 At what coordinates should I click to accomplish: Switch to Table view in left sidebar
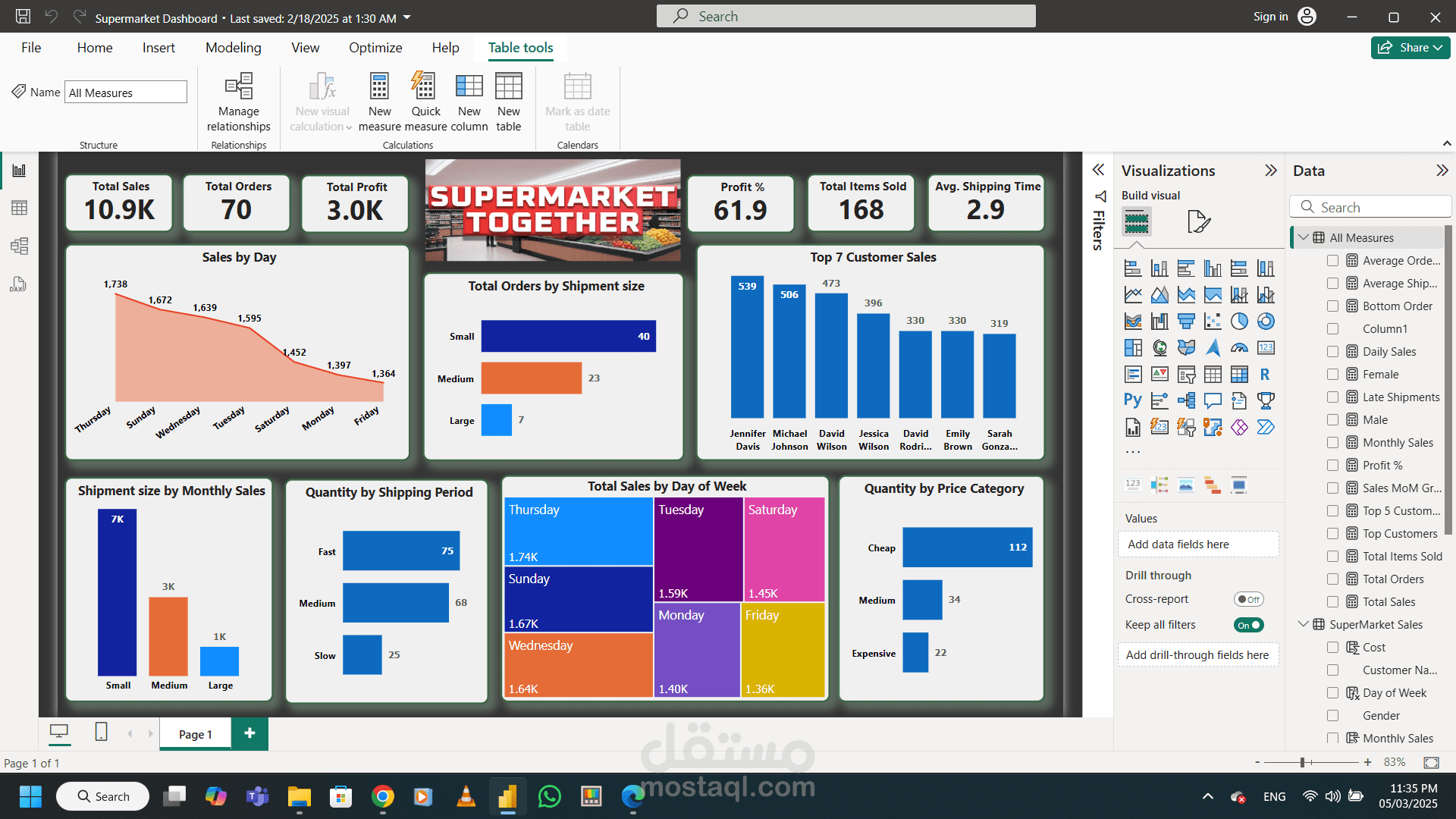coord(19,208)
